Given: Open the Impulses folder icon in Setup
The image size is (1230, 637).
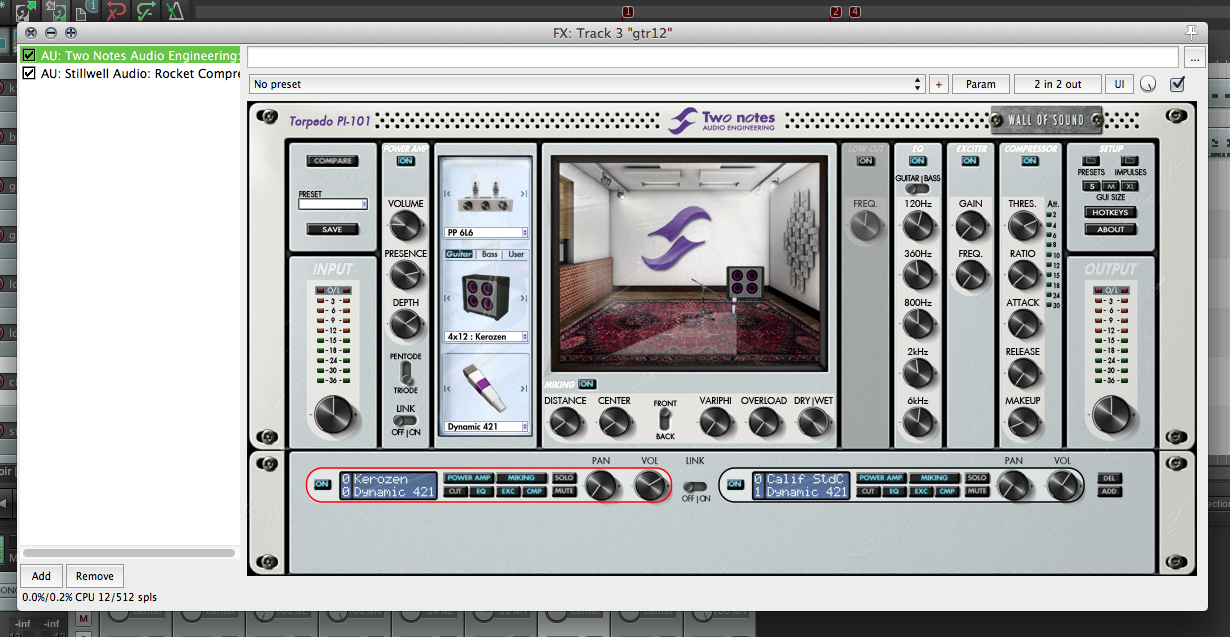Looking at the screenshot, I should (x=1130, y=160).
